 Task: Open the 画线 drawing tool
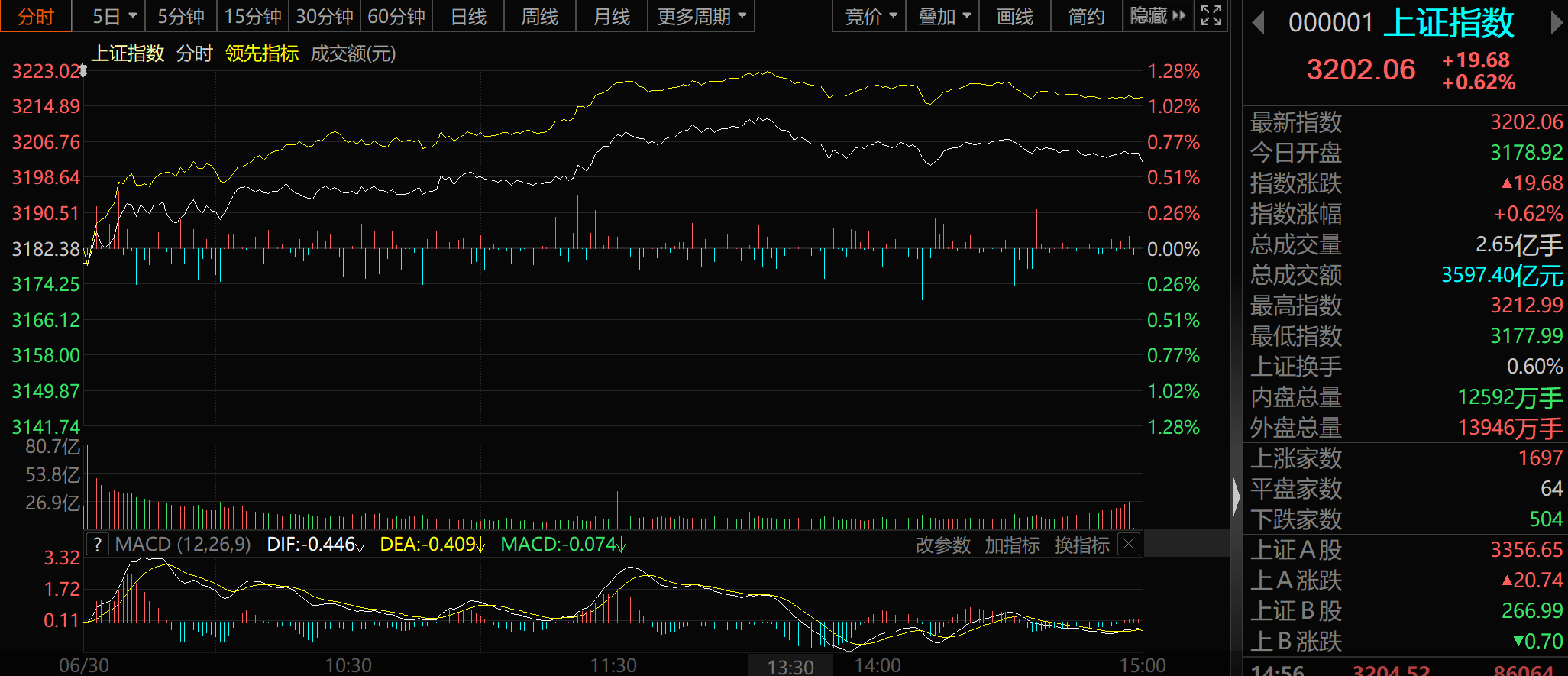[1014, 16]
